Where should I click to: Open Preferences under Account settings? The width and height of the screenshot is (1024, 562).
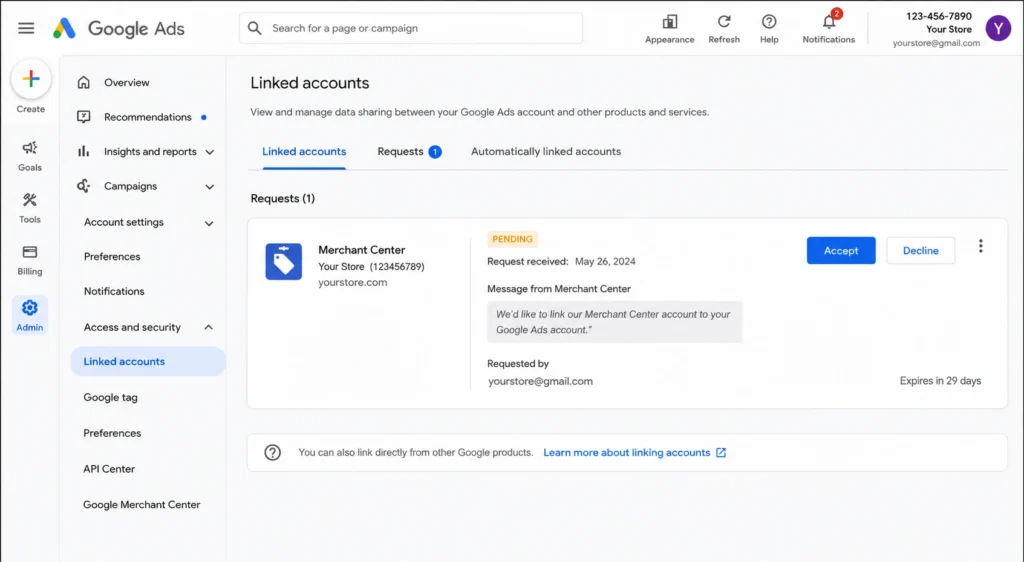click(x=112, y=257)
